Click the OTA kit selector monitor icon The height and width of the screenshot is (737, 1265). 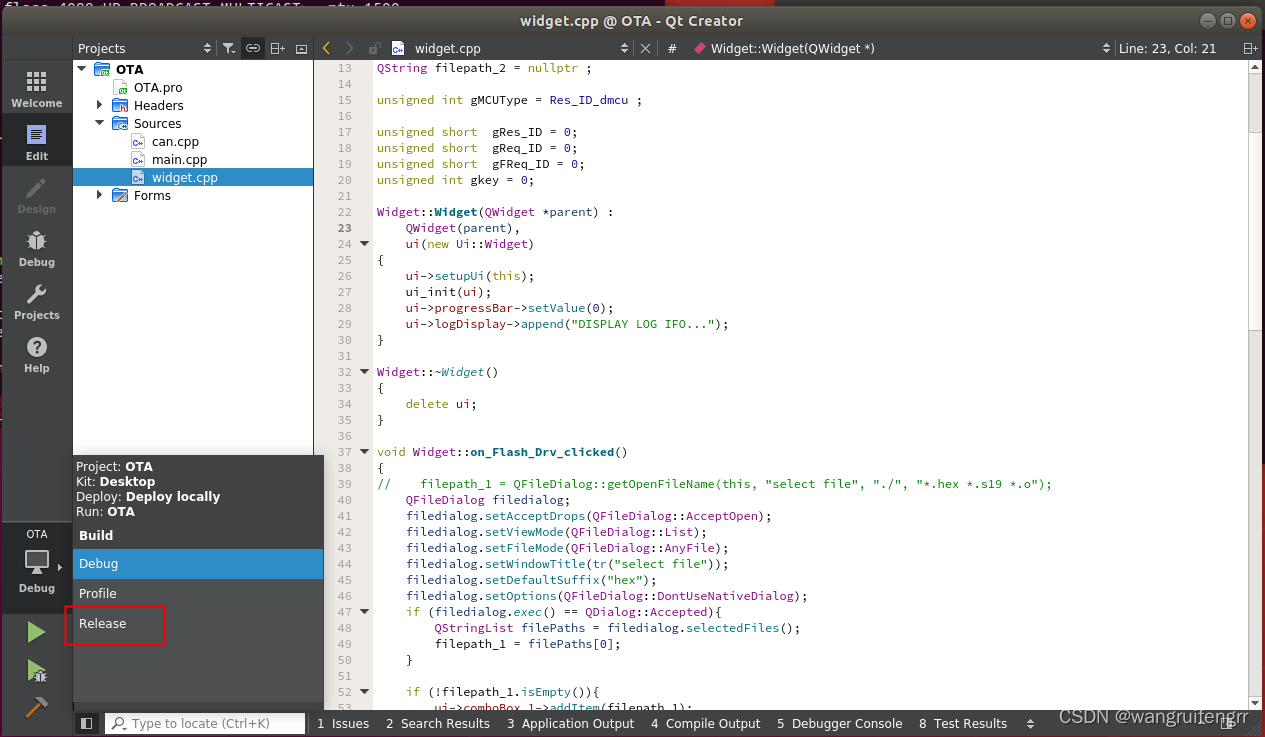(36, 562)
